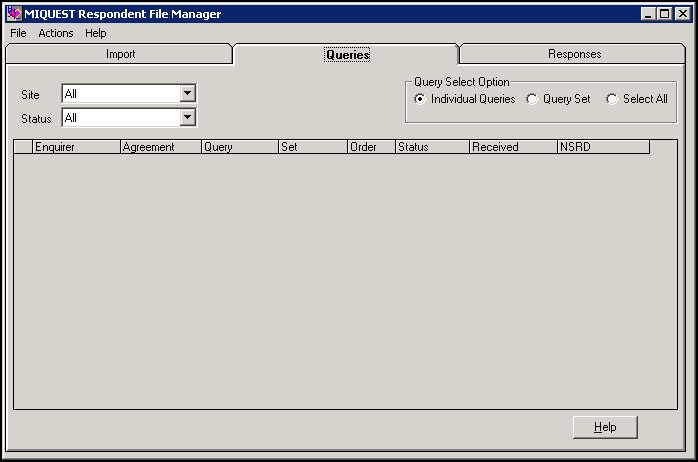Image resolution: width=698 pixels, height=462 pixels.
Task: Select the Individual Queries radio button
Action: [x=420, y=99]
